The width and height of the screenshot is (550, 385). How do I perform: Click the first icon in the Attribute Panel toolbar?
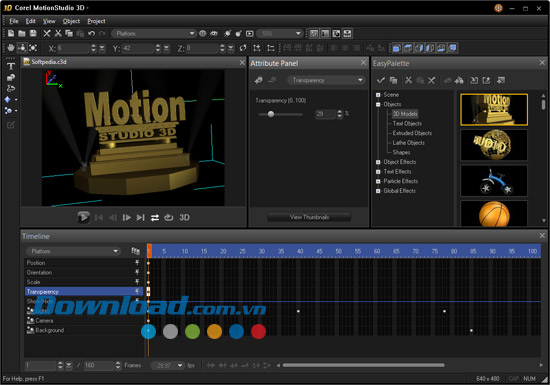pos(259,80)
